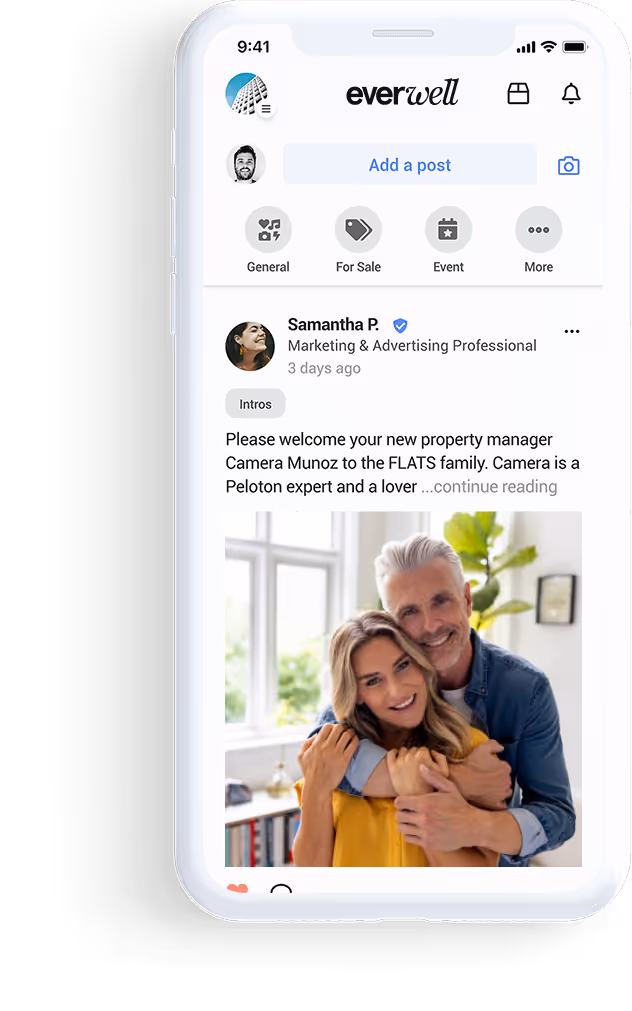
Task: View Samantha's profile picture
Action: [250, 346]
